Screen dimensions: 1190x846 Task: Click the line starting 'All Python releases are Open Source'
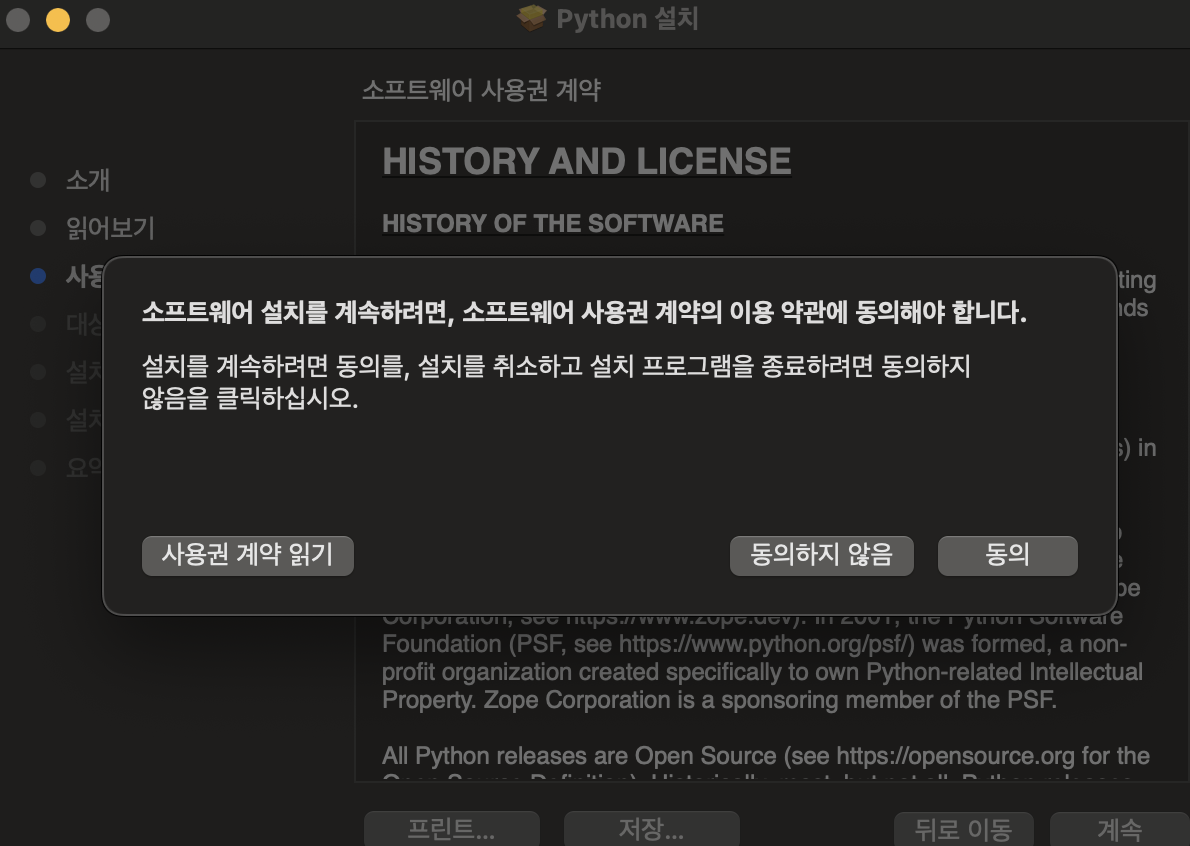tap(766, 756)
